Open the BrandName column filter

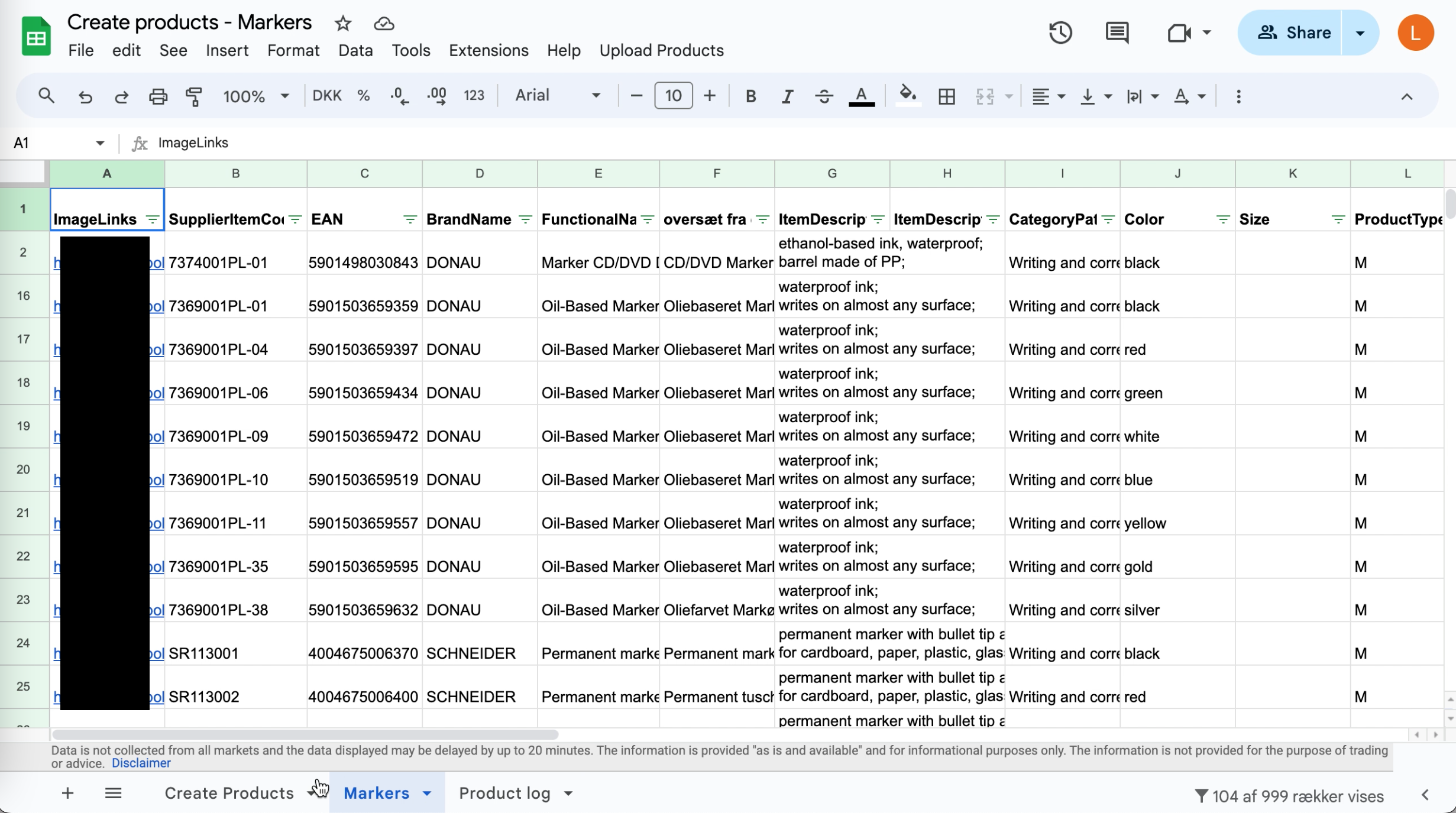(x=525, y=220)
